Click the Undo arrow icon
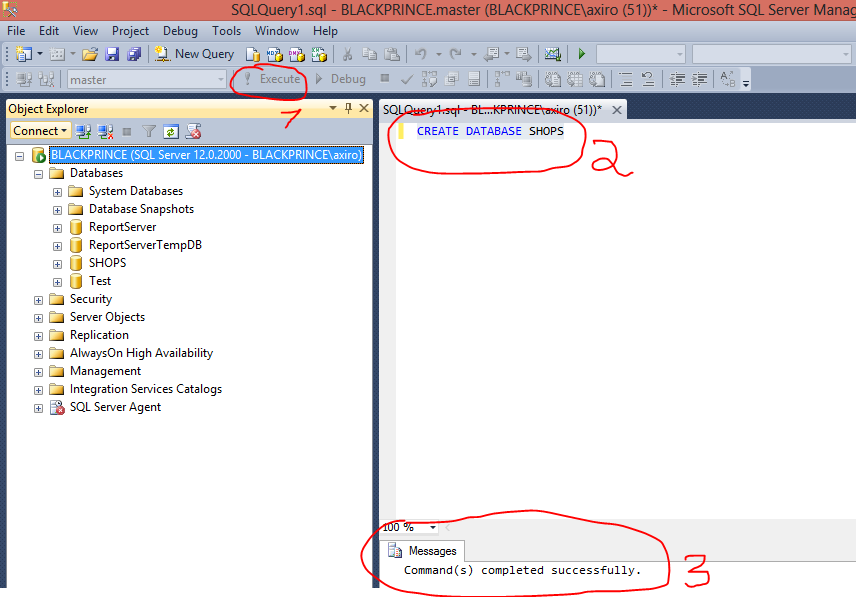 (x=420, y=54)
